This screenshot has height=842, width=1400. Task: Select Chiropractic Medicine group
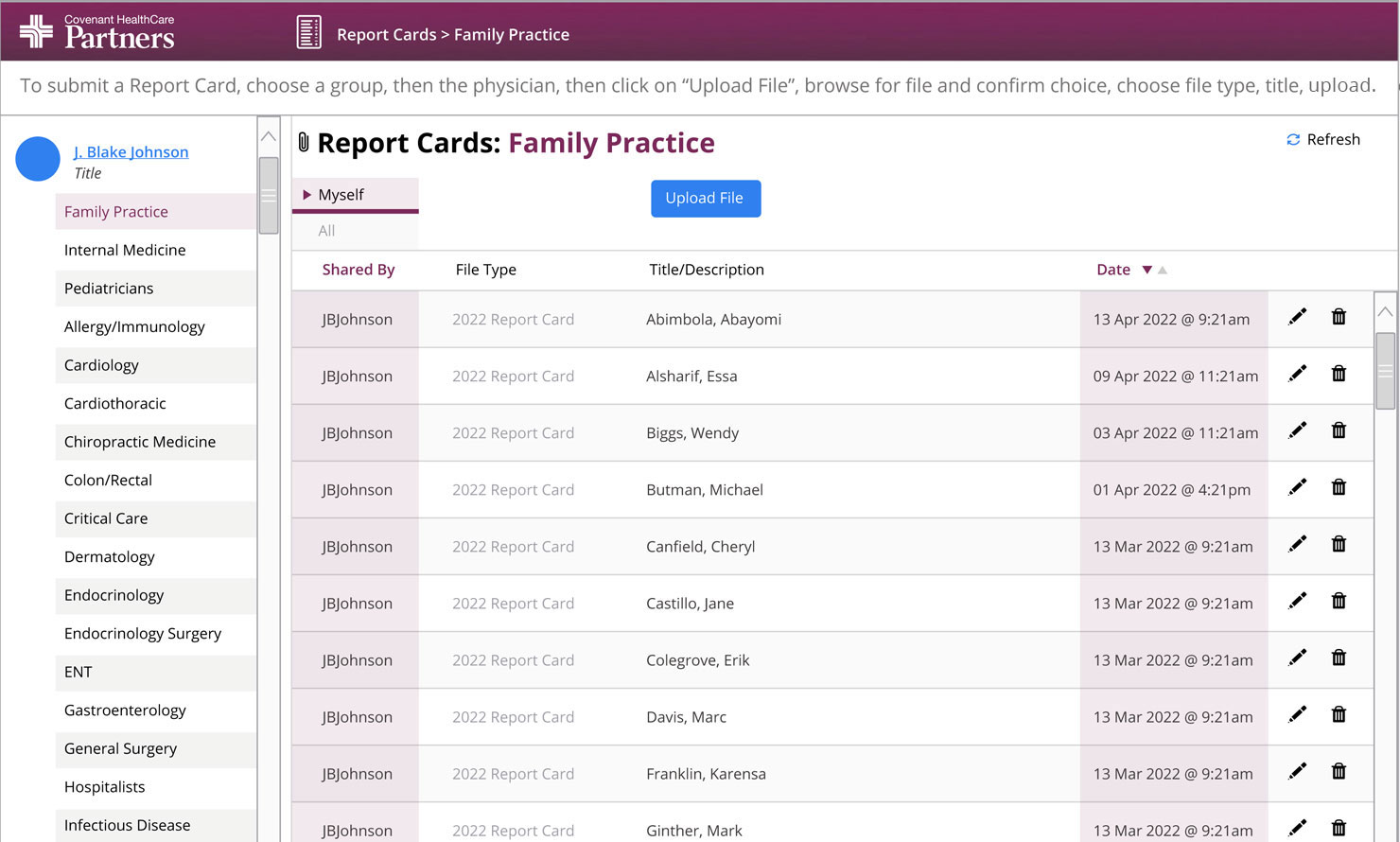pyautogui.click(x=156, y=442)
